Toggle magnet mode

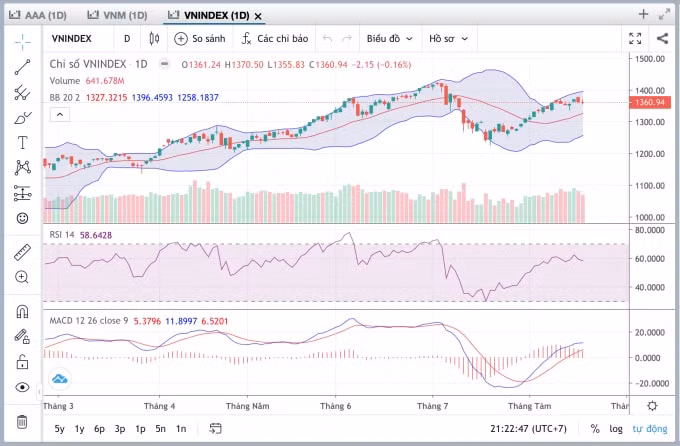point(23,312)
